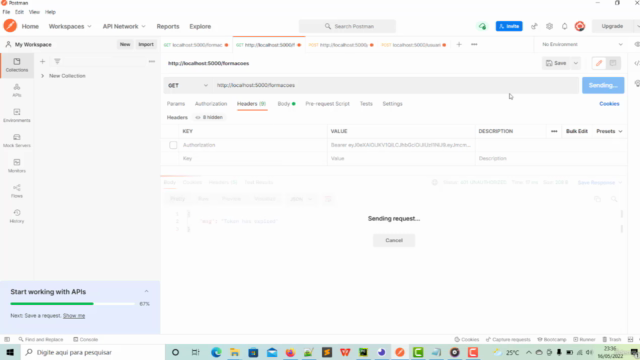Open the GET method dropdown
The image size is (640, 360).
(x=188, y=85)
